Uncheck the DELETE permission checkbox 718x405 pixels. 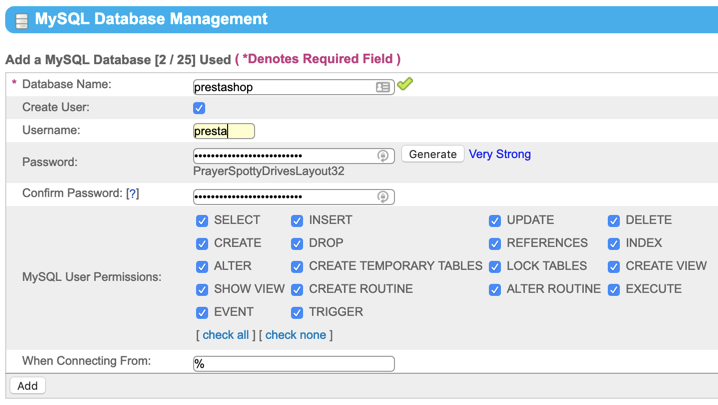[x=614, y=221]
